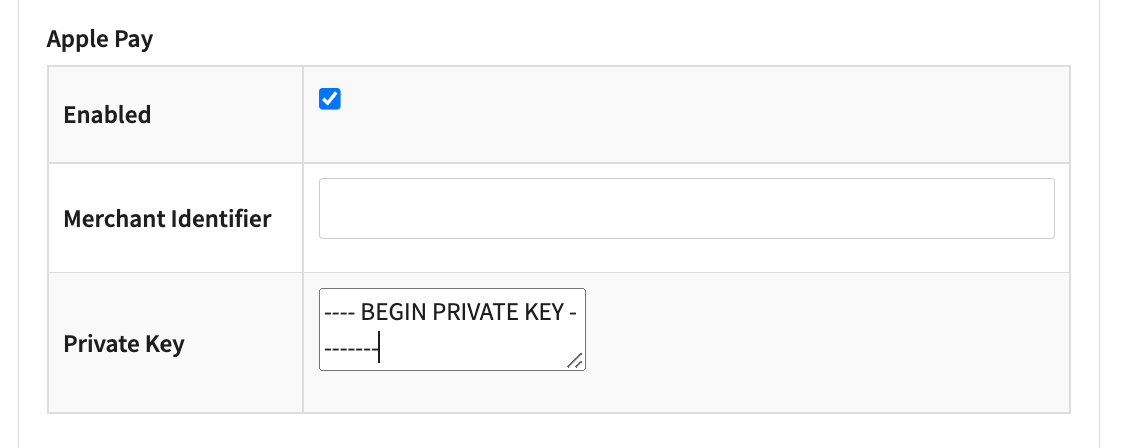Click the word Private in the row label
This screenshot has width=1124, height=448.
pyautogui.click(x=95, y=344)
